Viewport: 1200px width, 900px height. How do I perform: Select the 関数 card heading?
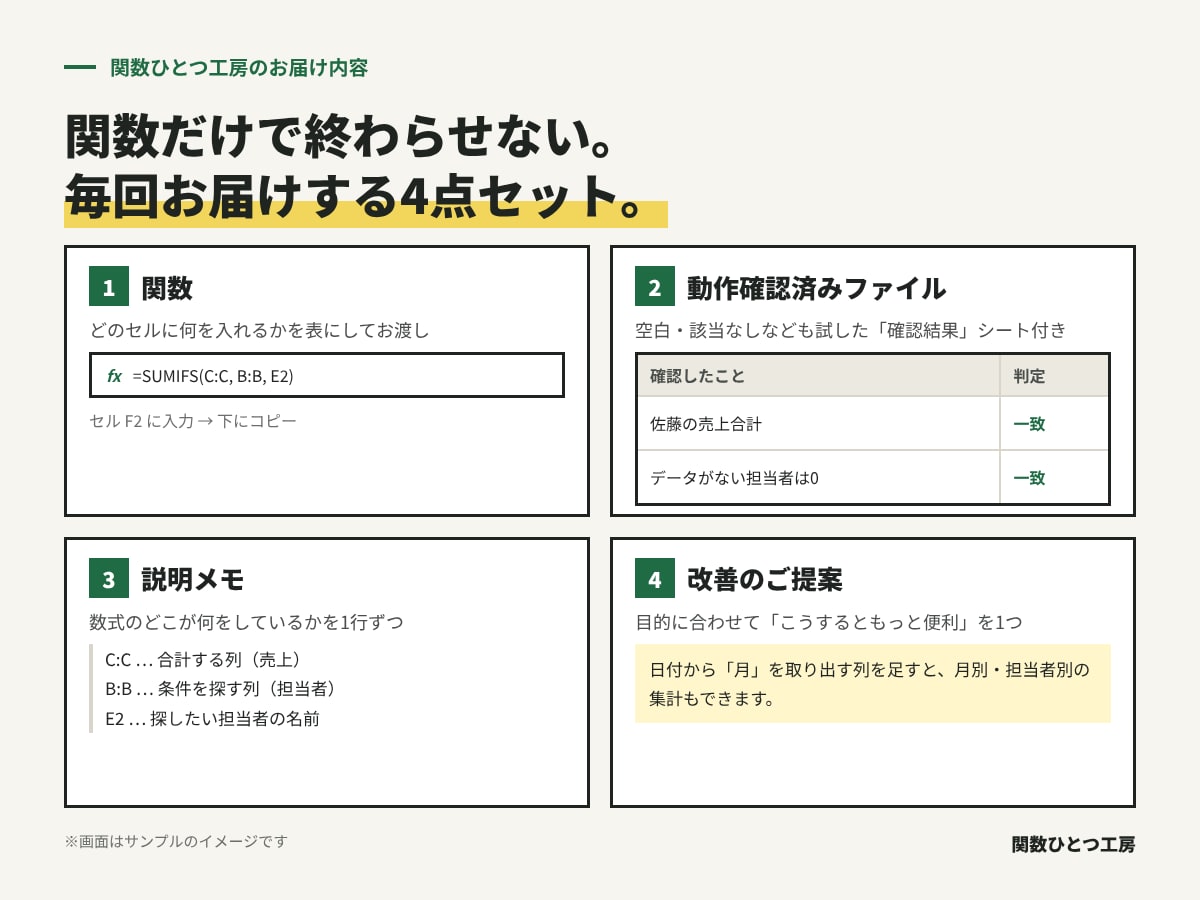167,288
